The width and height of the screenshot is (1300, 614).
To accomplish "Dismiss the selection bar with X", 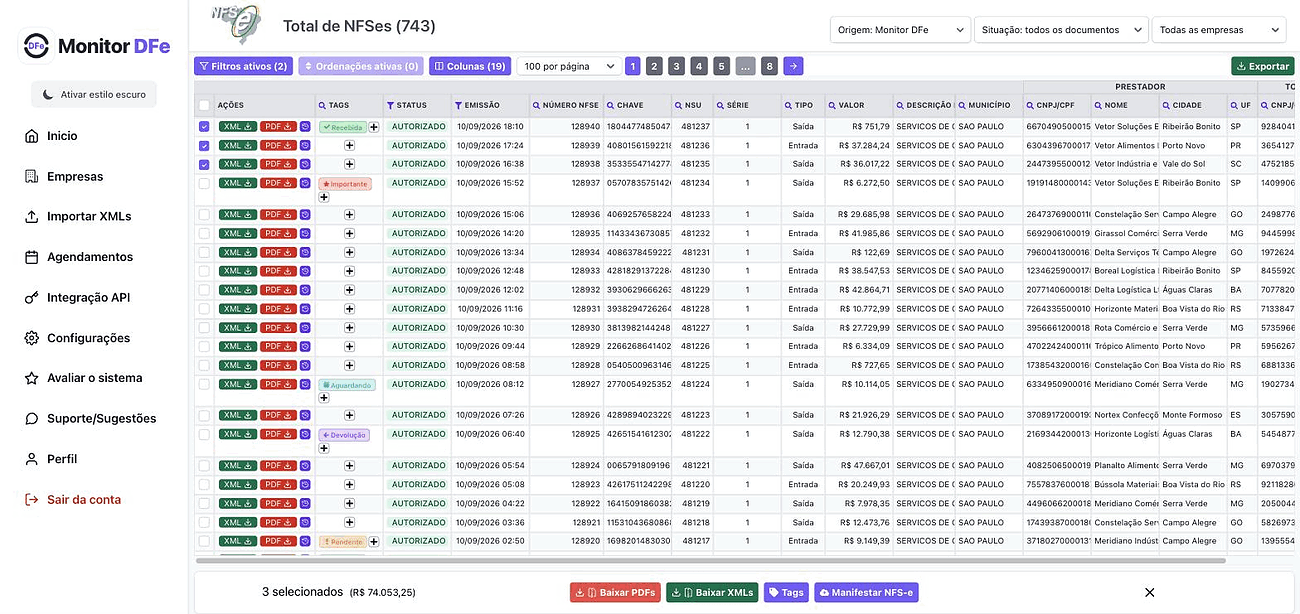I will (x=1149, y=592).
